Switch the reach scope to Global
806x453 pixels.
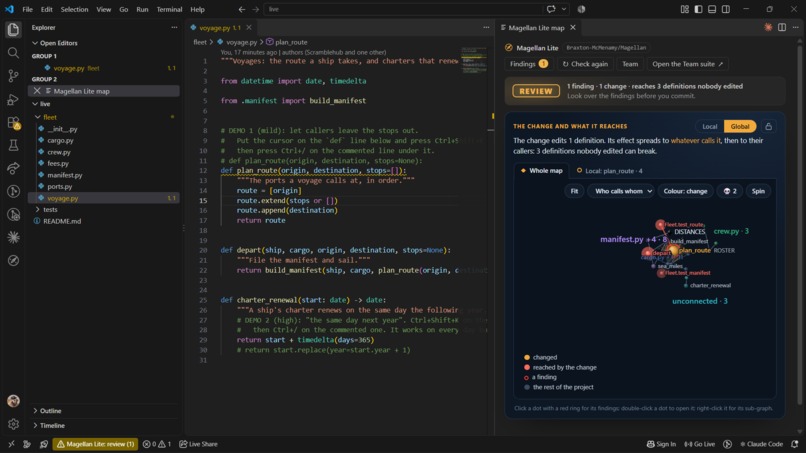pyautogui.click(x=740, y=126)
